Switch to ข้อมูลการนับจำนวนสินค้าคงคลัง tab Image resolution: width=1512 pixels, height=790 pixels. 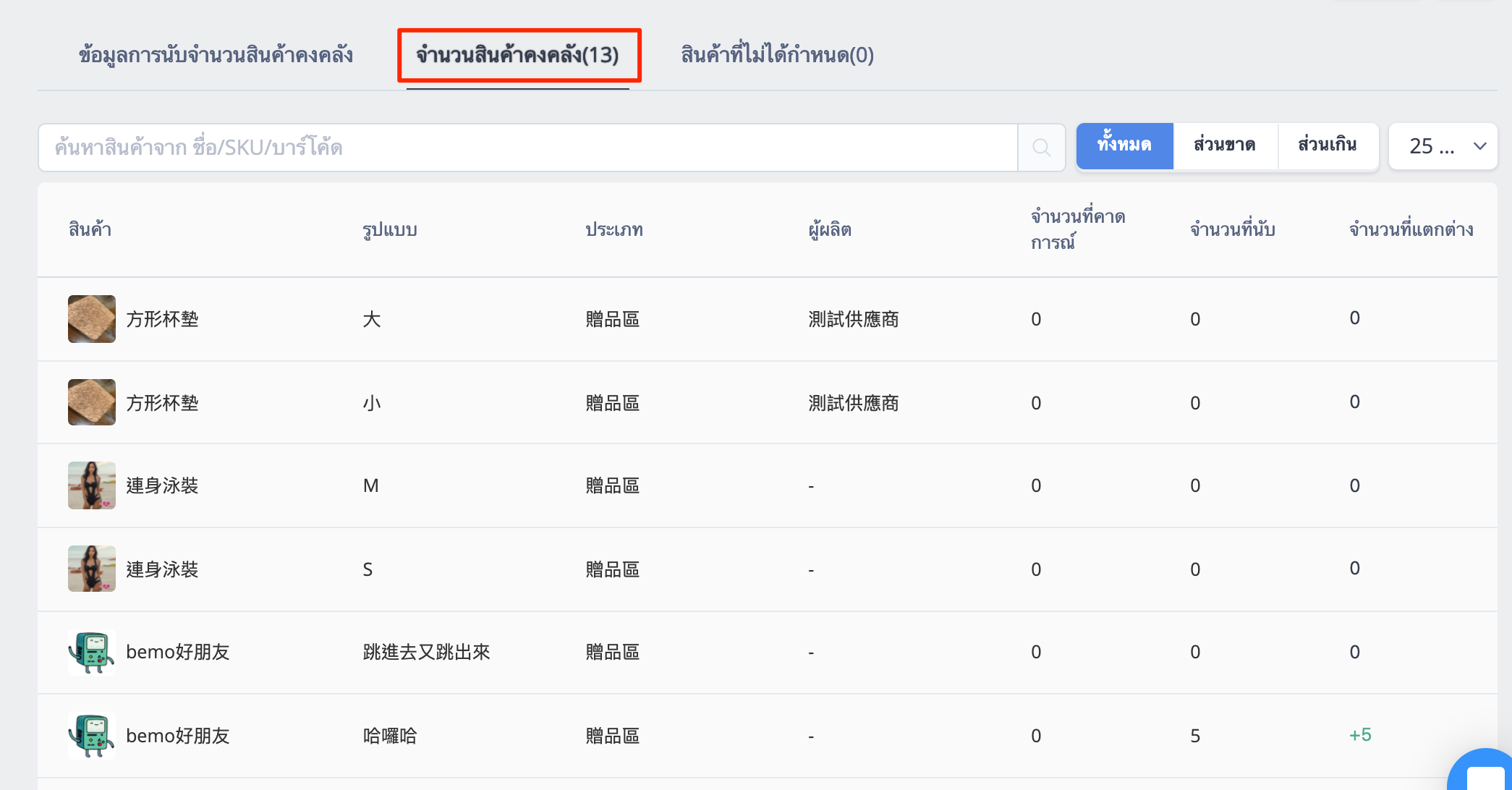(x=216, y=55)
